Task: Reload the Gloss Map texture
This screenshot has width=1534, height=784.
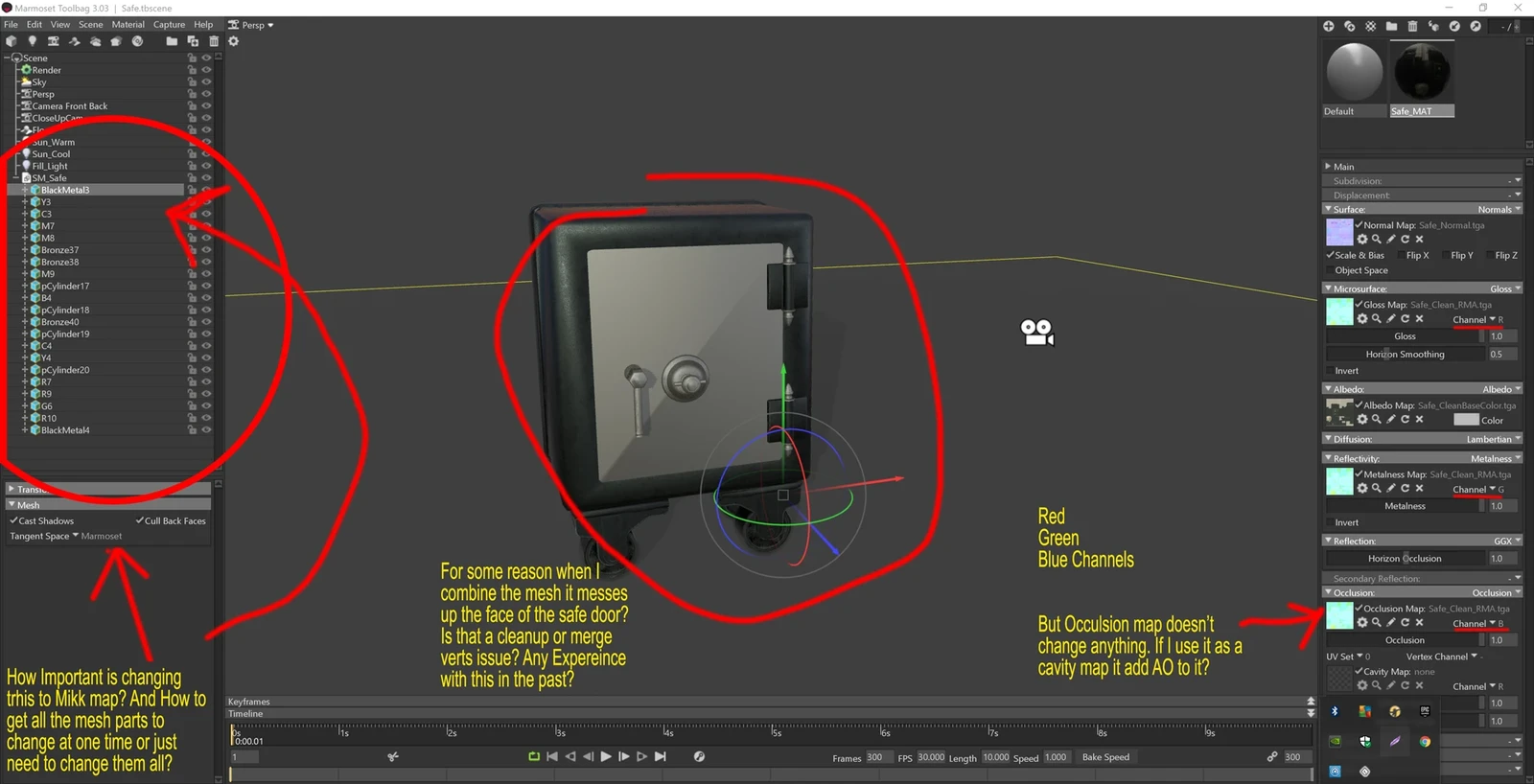Action: tap(1406, 319)
